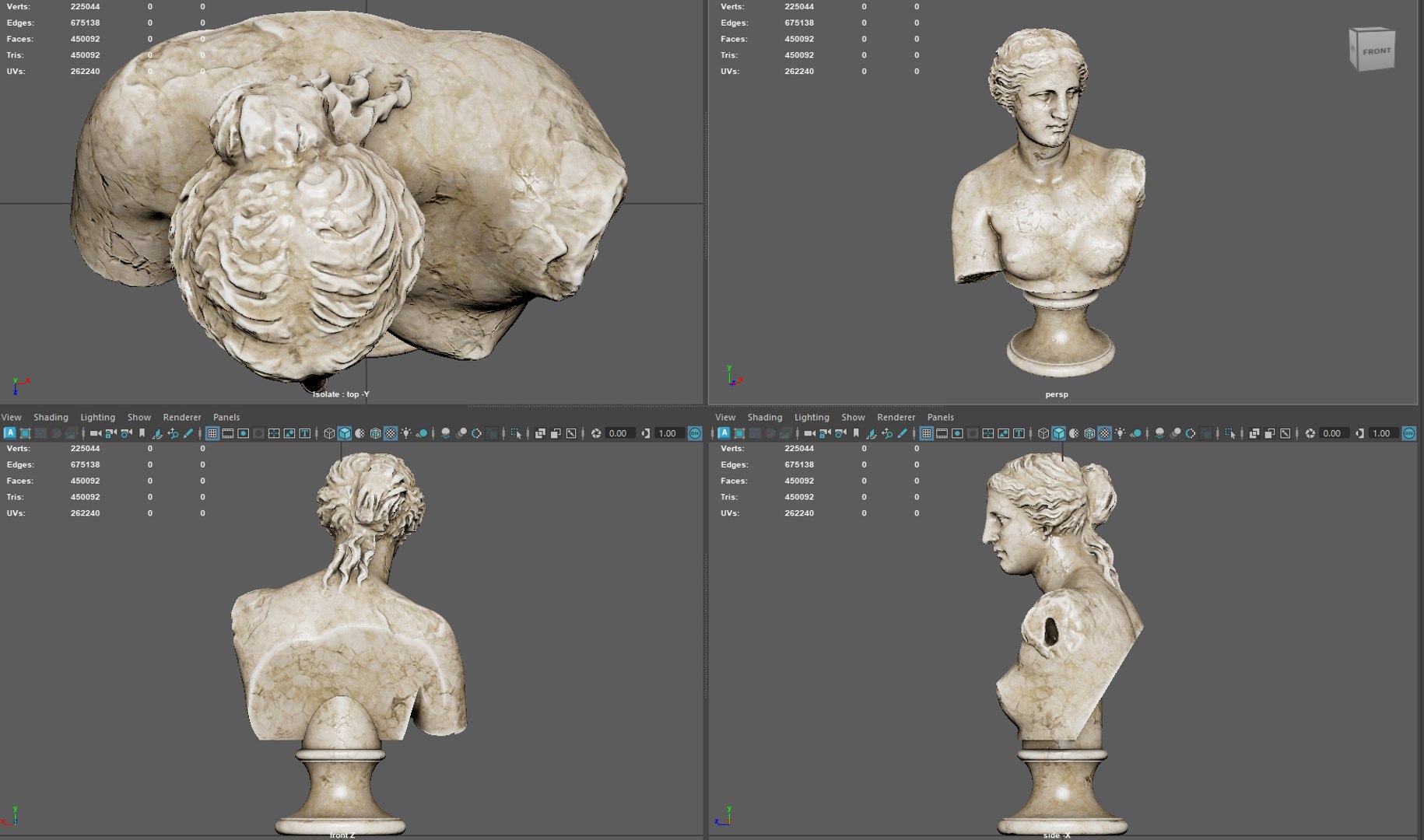Screen dimensions: 1424x840
Task: Toggle textured display in front -Z panel
Action: 391,433
